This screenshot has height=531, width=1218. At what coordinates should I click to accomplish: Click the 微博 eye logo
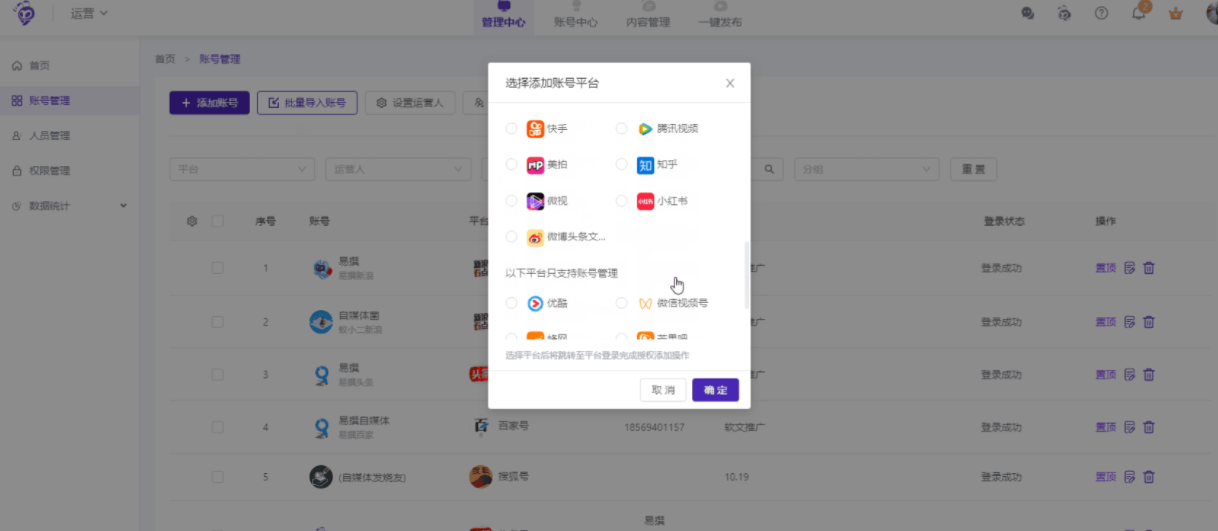coord(535,237)
